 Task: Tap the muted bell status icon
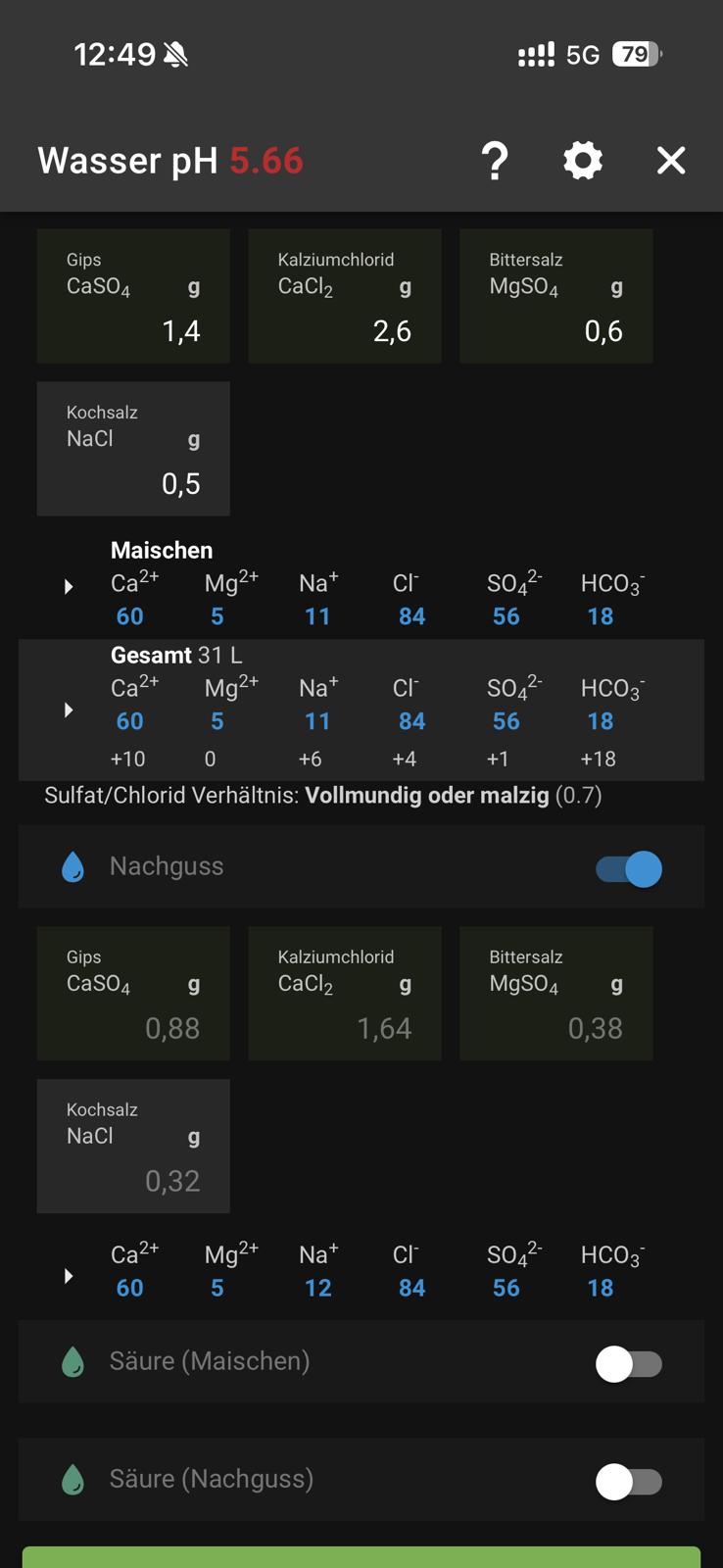[176, 55]
